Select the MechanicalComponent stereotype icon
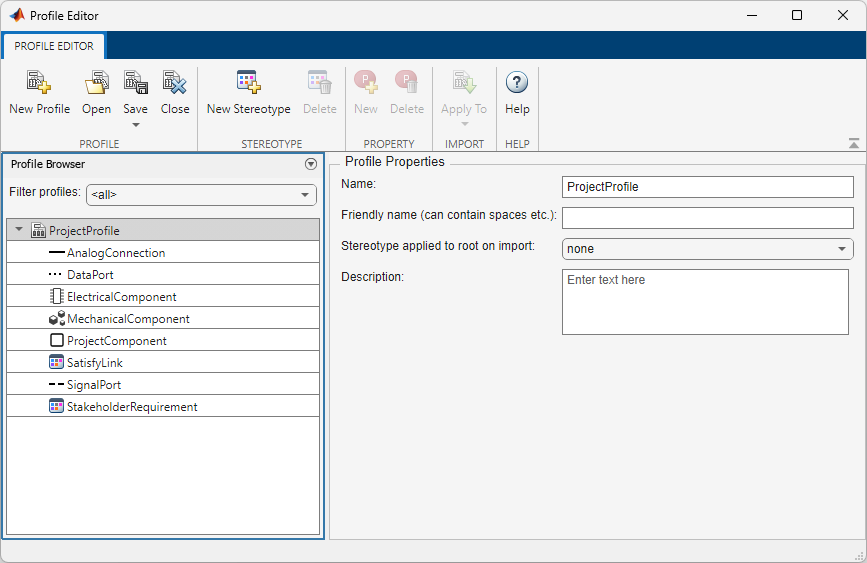Screen dimensions: 867x563 point(57,319)
